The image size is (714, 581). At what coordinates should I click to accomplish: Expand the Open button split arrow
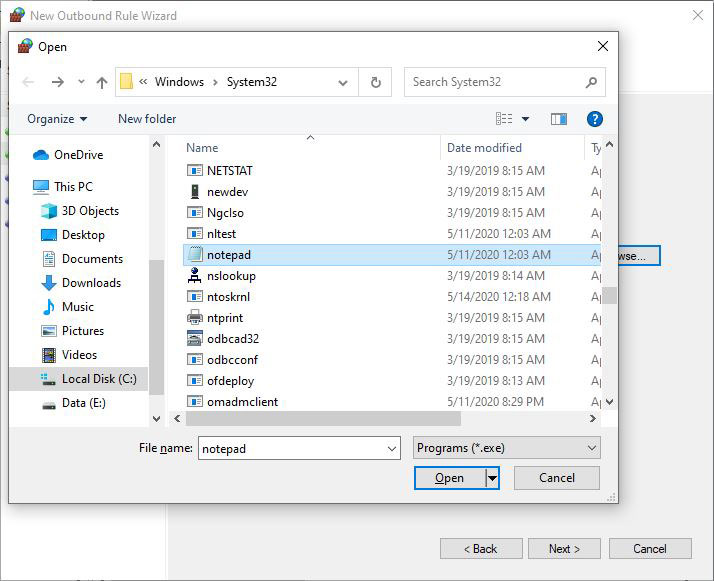[492, 479]
